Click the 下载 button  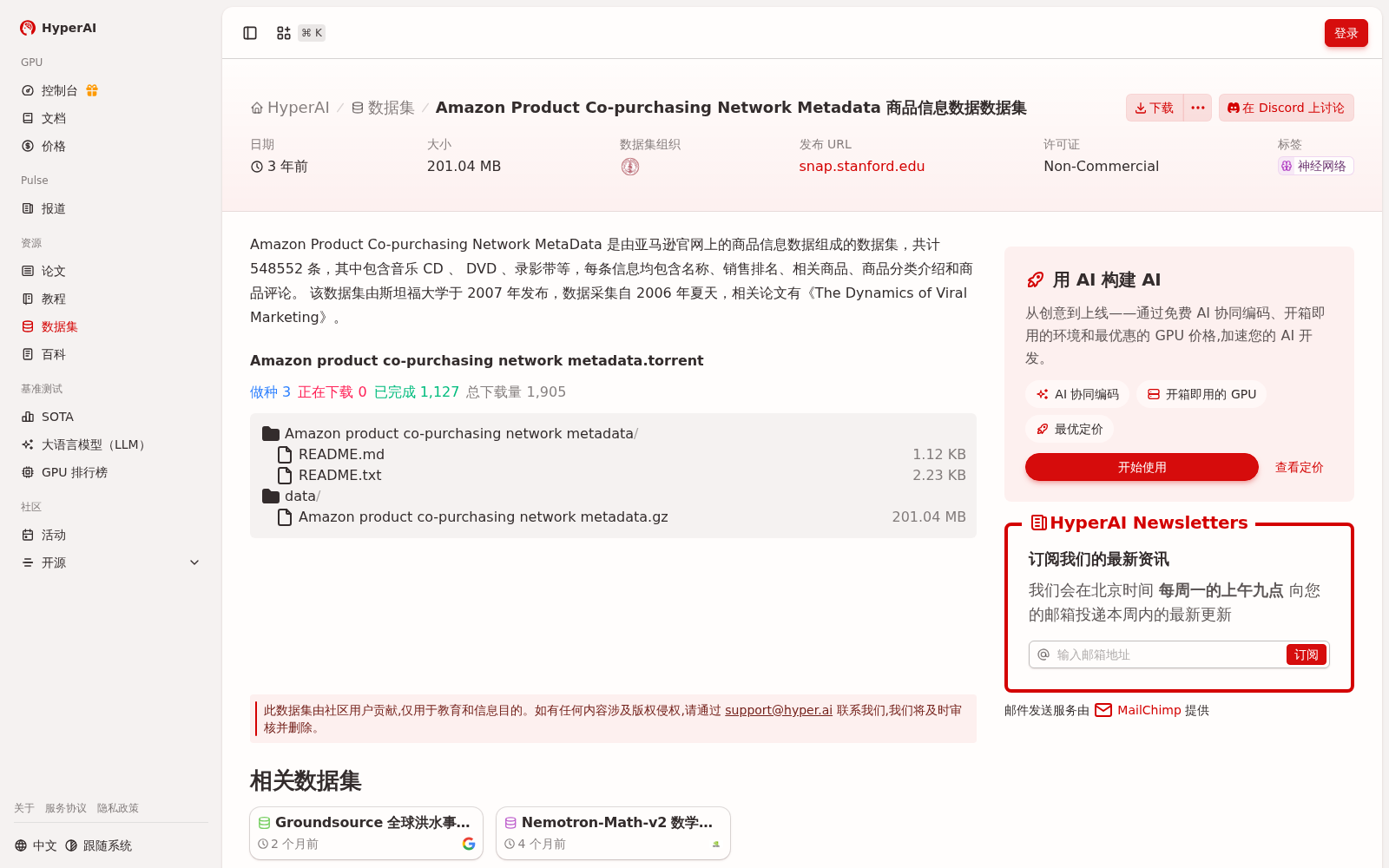point(1155,108)
